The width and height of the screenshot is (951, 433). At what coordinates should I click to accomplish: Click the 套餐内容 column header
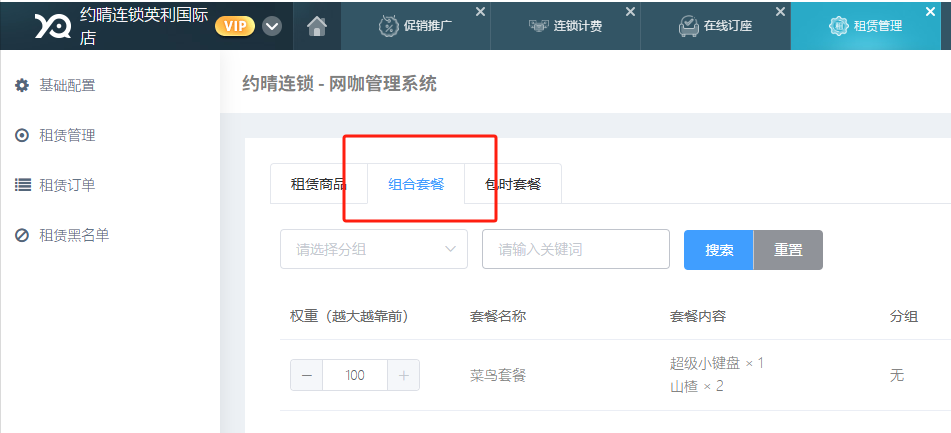(697, 316)
